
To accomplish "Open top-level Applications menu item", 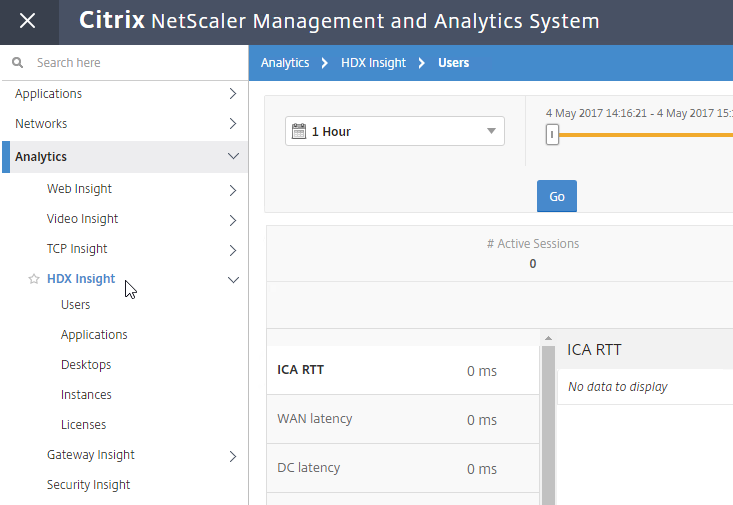I will (x=48, y=94).
